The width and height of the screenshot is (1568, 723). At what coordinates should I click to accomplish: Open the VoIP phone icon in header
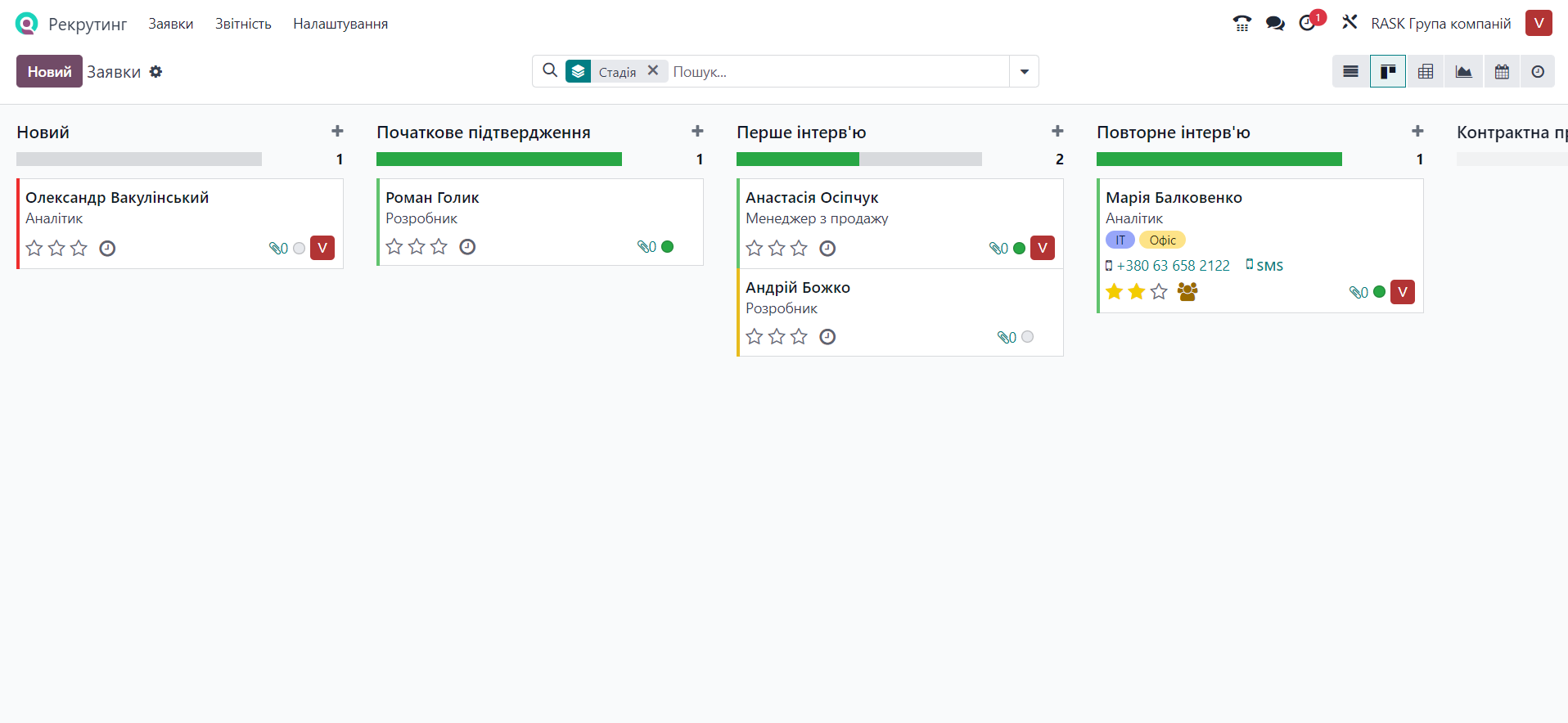(x=1241, y=24)
